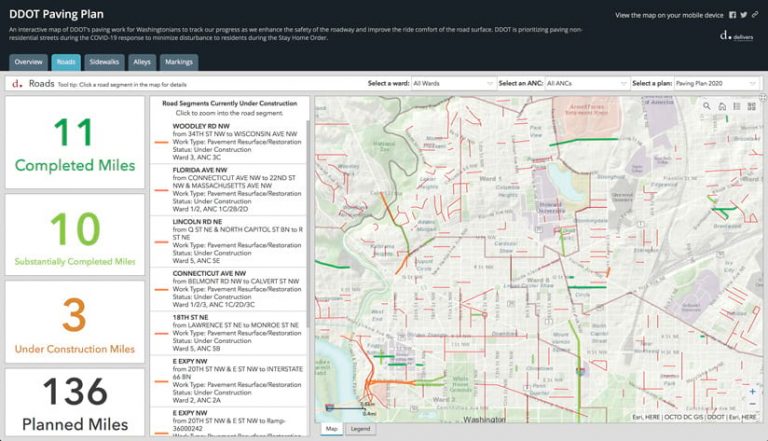
Task: Open the Select a ward dropdown
Action: [x=453, y=83]
